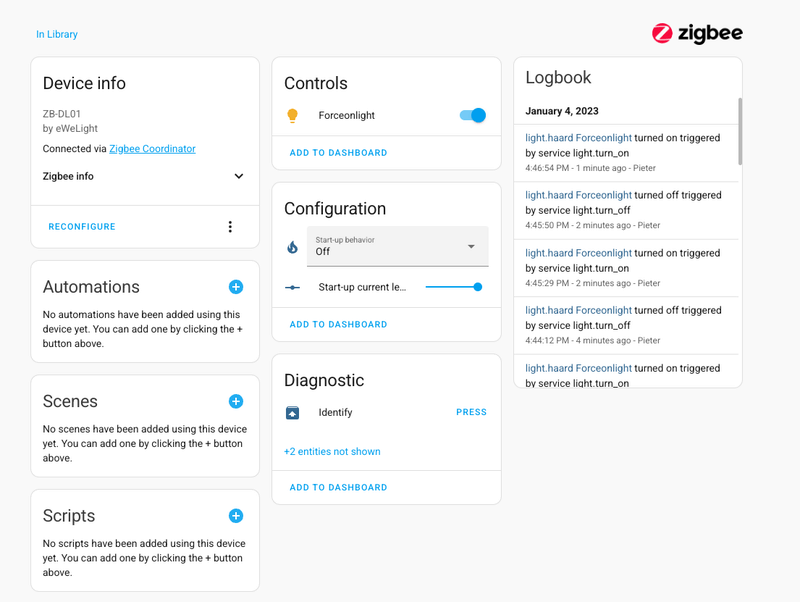This screenshot has height=602, width=800.
Task: Add Controls card to dashboard
Action: [338, 153]
